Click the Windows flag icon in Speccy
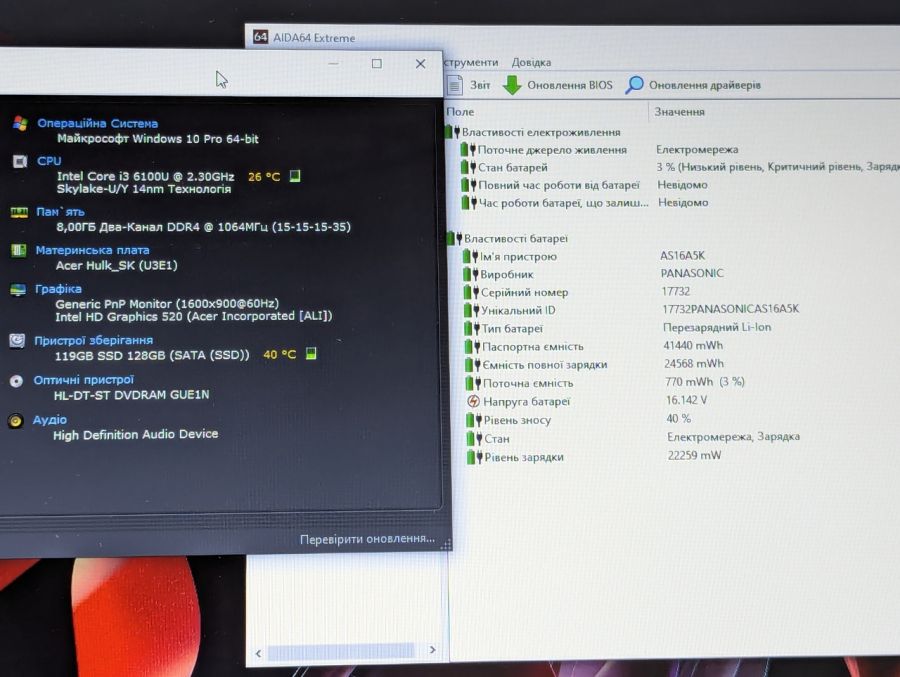Image resolution: width=900 pixels, height=677 pixels. point(20,123)
